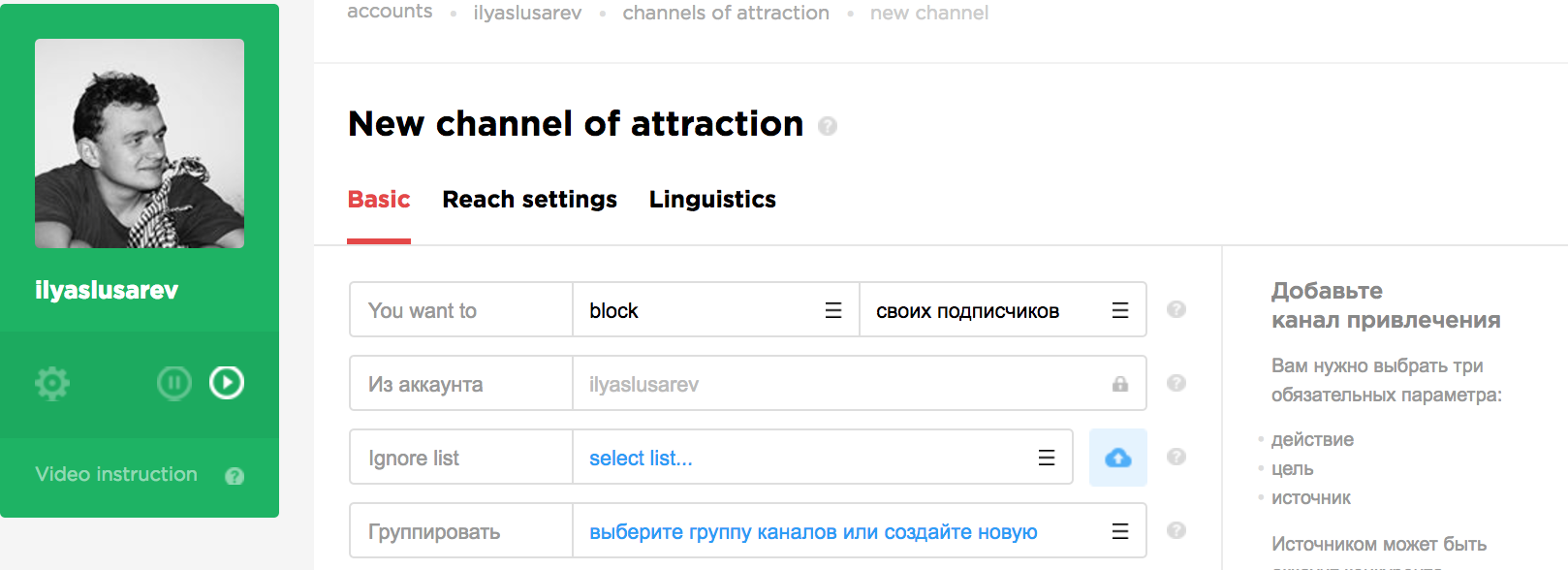Click help icon next to page title
The height and width of the screenshot is (570, 1568).
(827, 126)
